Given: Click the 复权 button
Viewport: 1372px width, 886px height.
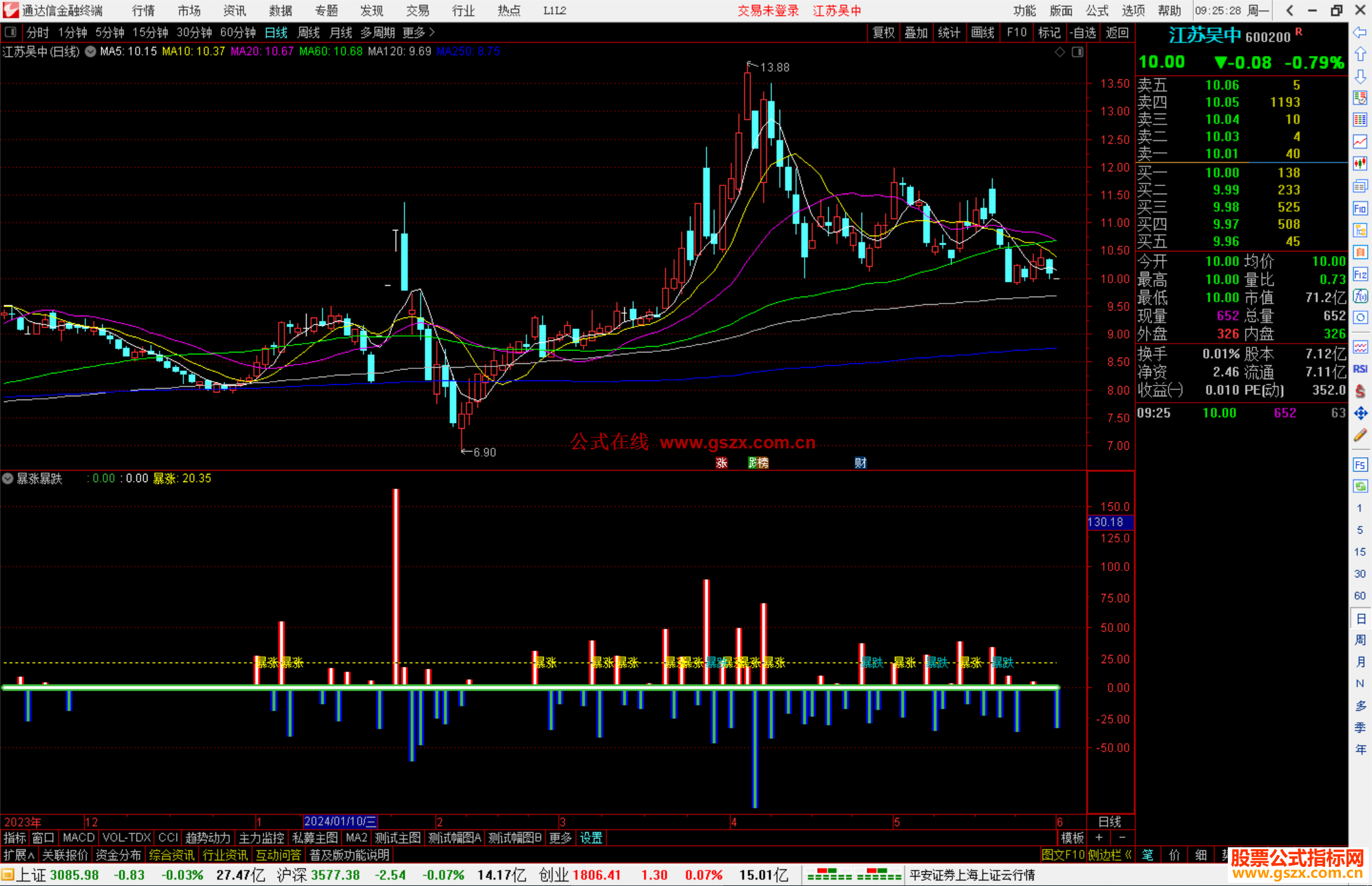Looking at the screenshot, I should coord(883,32).
